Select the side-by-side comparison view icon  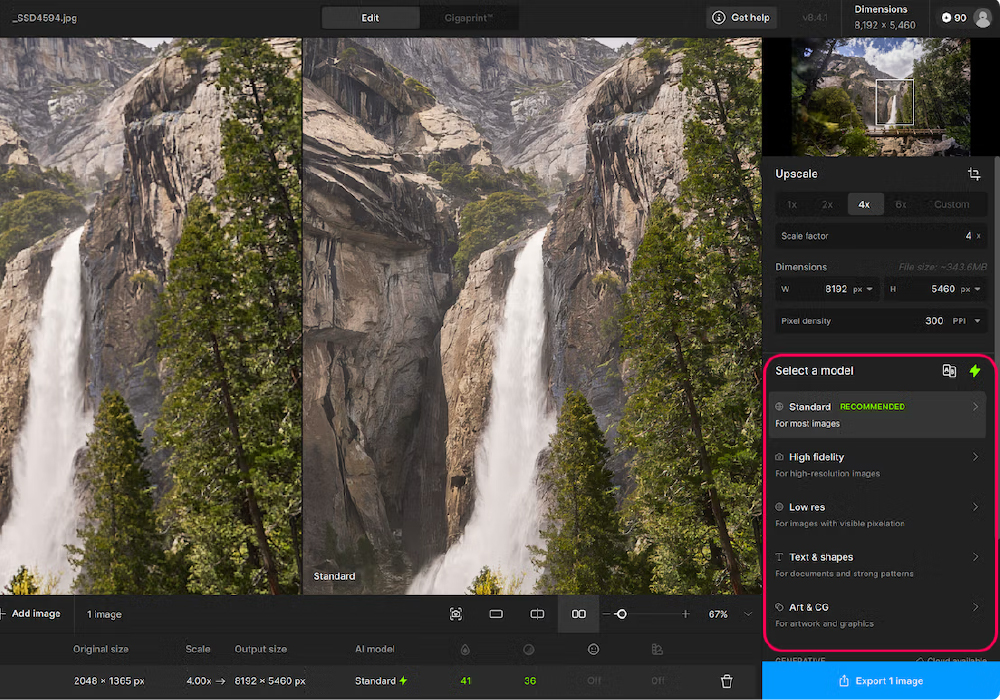[x=578, y=614]
